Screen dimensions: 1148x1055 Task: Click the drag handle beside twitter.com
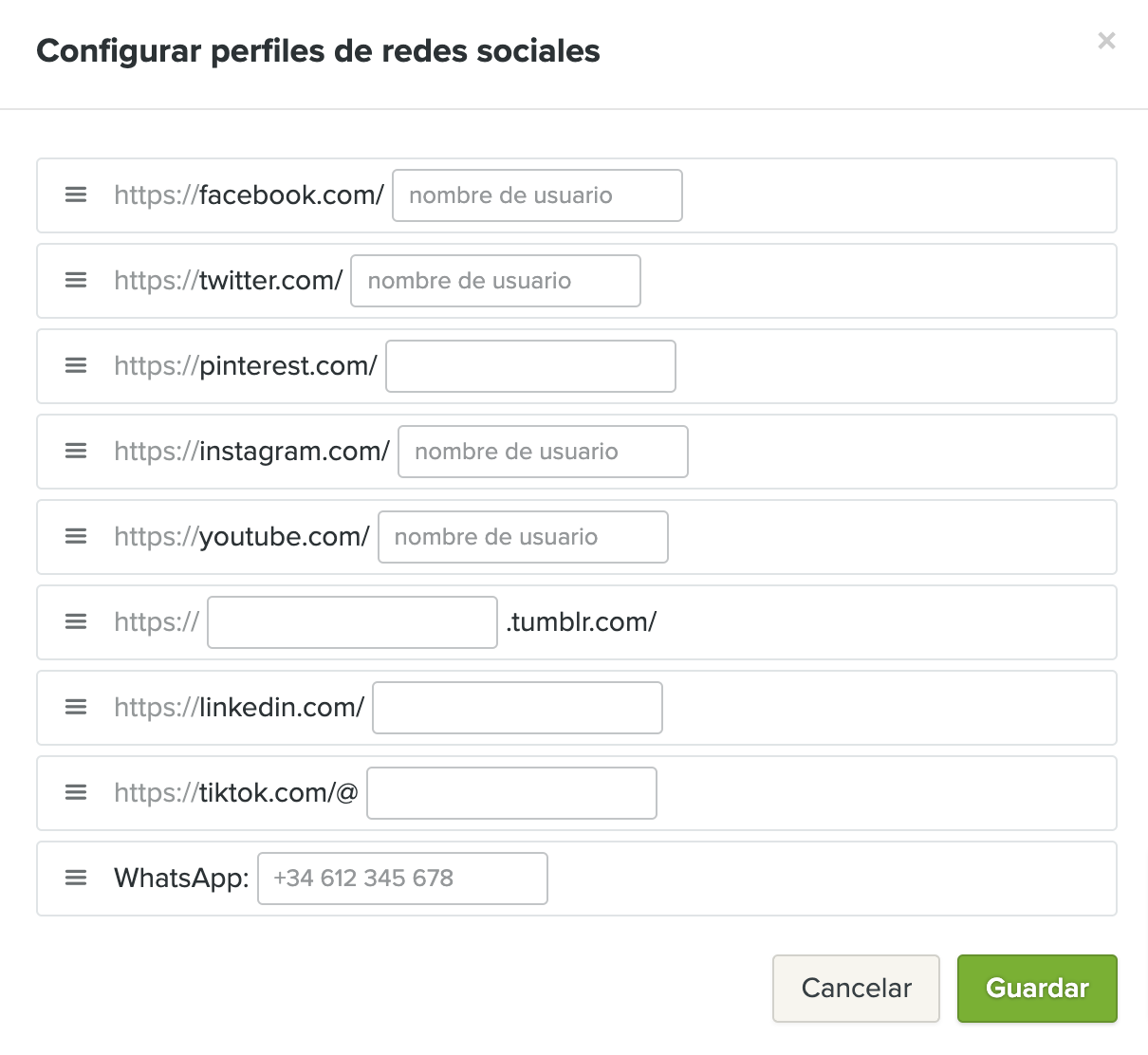click(x=76, y=281)
